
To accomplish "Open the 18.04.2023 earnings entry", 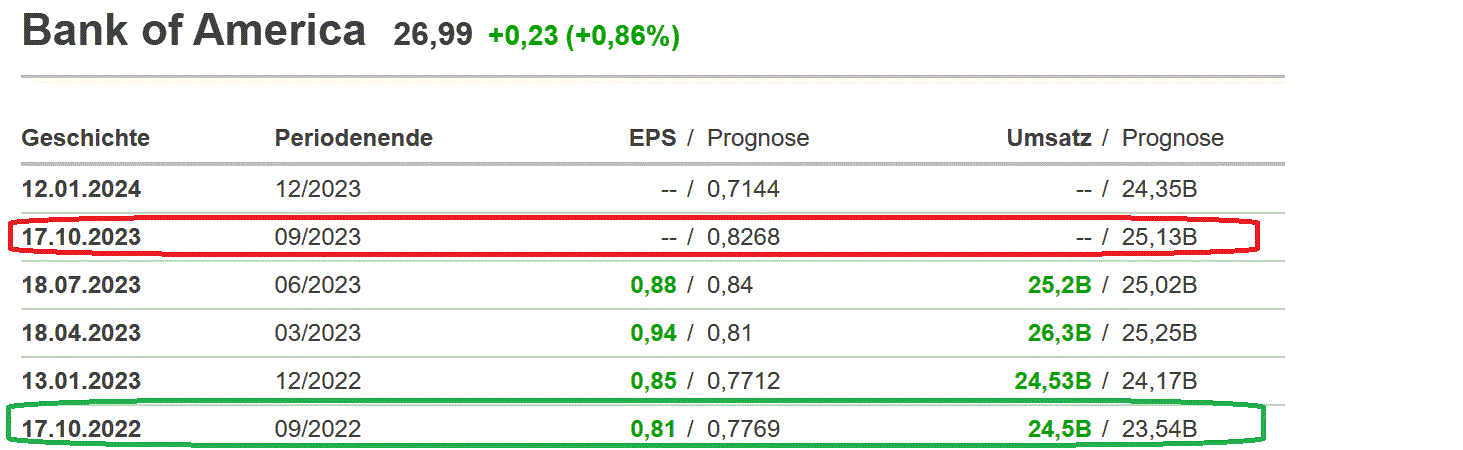I will coord(82,333).
